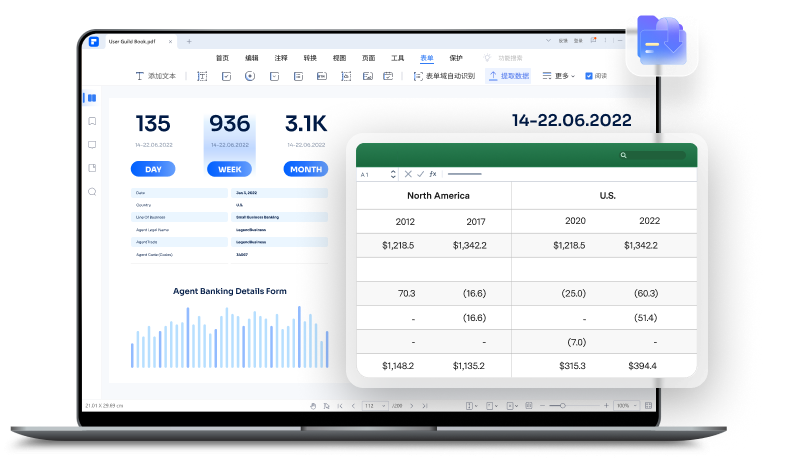
Task: Jump to first page arrow
Action: 340,406
